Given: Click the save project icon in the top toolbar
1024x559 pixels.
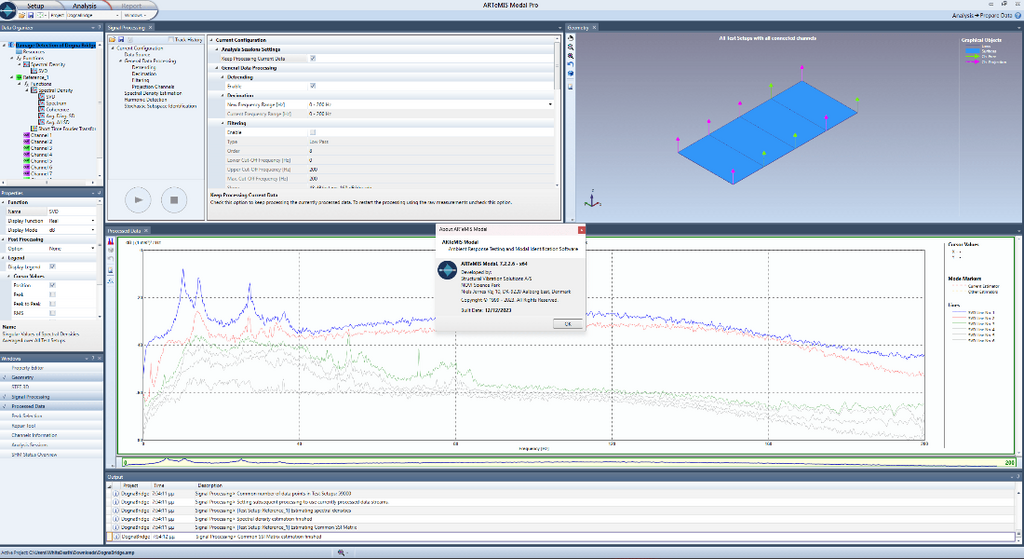Looking at the screenshot, I should [x=30, y=15].
